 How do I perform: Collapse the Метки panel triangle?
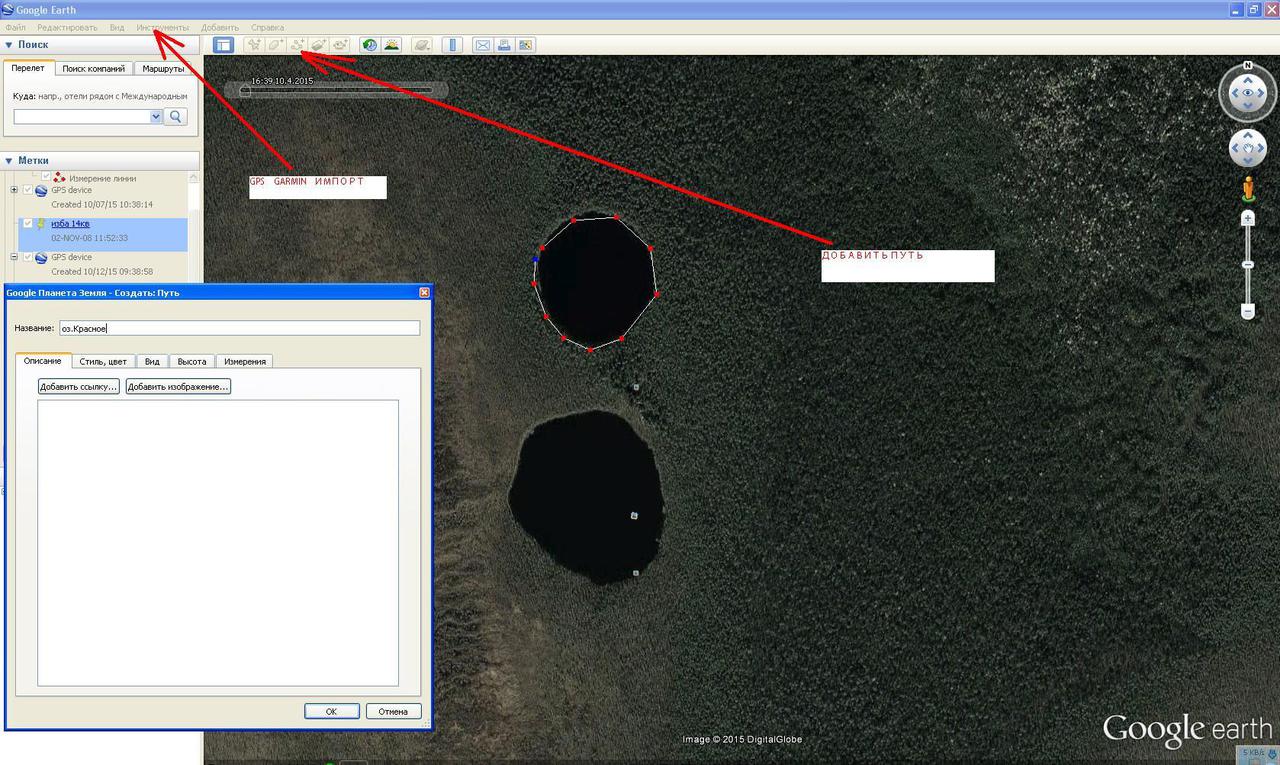9,160
